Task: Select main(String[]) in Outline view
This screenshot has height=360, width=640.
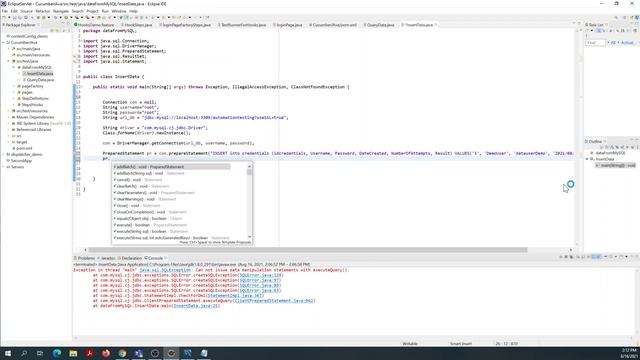Action: pos(616,165)
